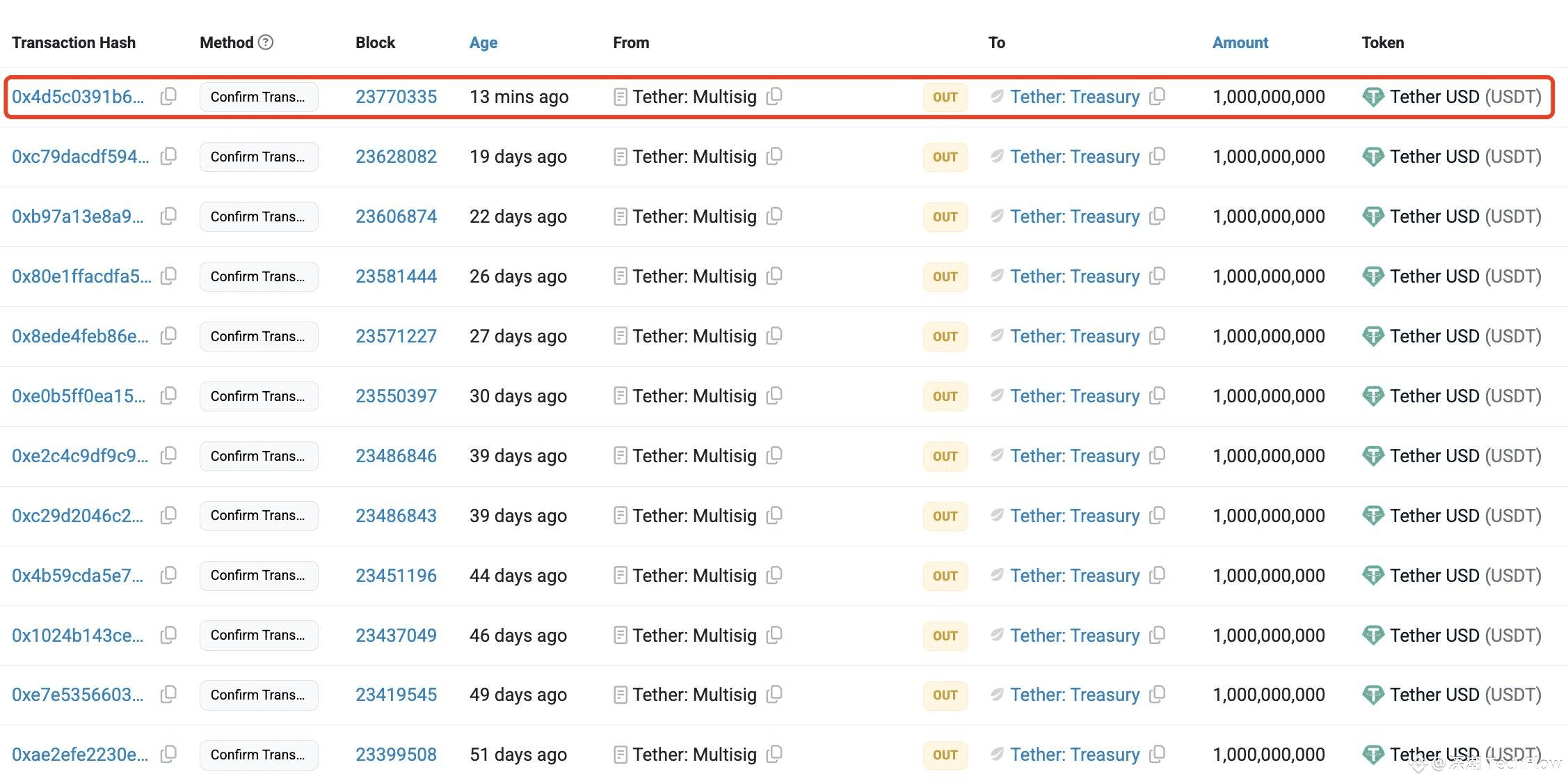Copy Tether: Treasury address in 51 days row
Viewport: 1568px width, 781px height.
pyautogui.click(x=1158, y=755)
